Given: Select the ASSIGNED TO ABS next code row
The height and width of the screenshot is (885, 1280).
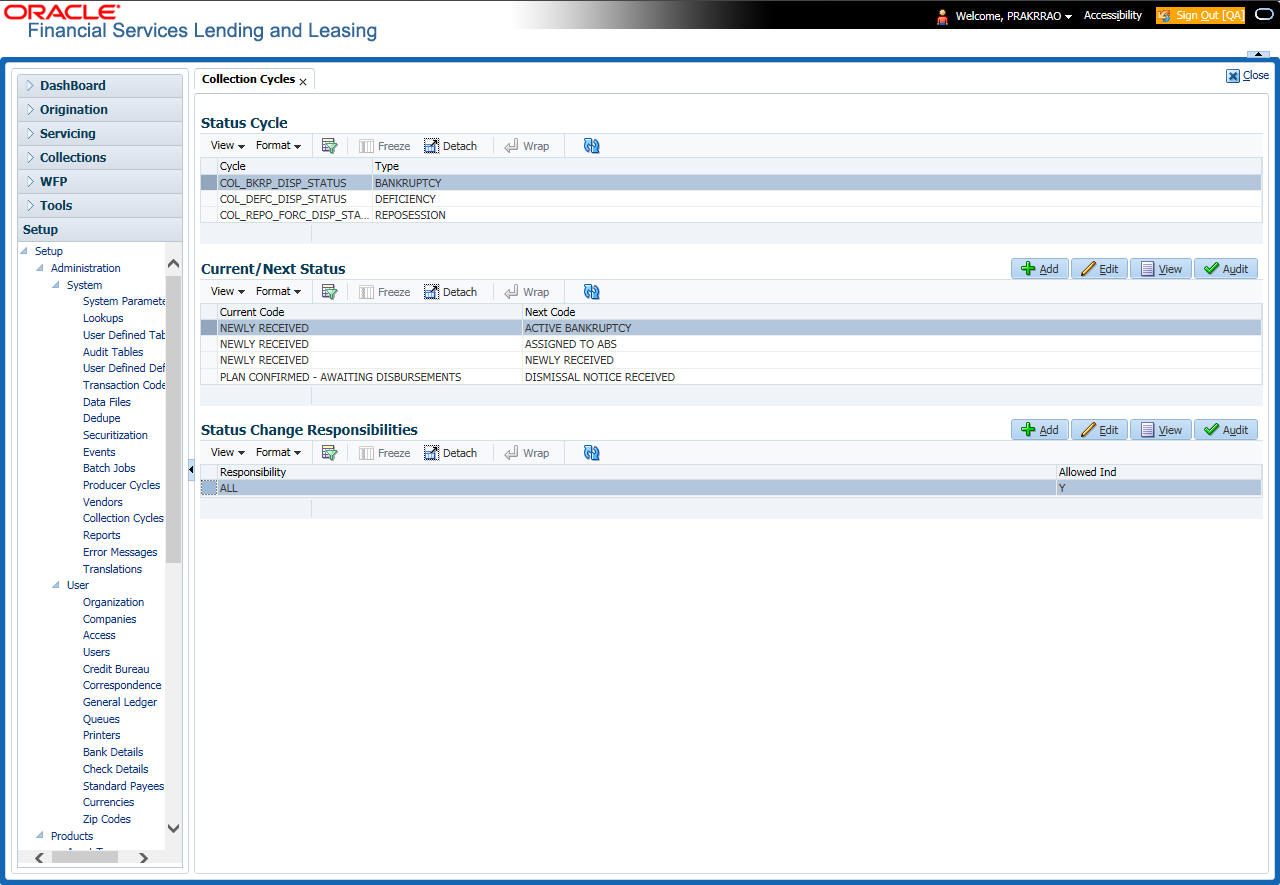Looking at the screenshot, I should point(731,344).
